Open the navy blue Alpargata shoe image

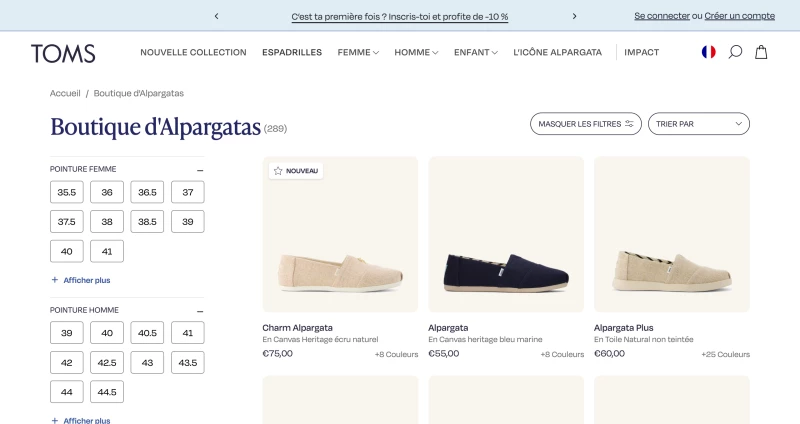click(x=506, y=234)
